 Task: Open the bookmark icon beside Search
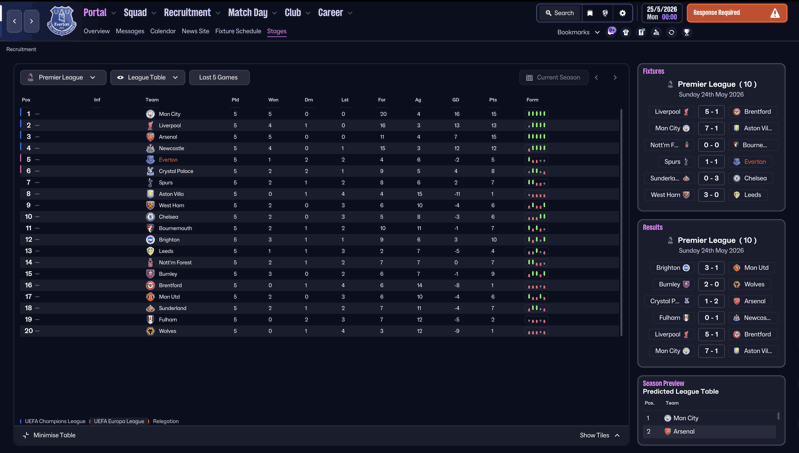(590, 13)
